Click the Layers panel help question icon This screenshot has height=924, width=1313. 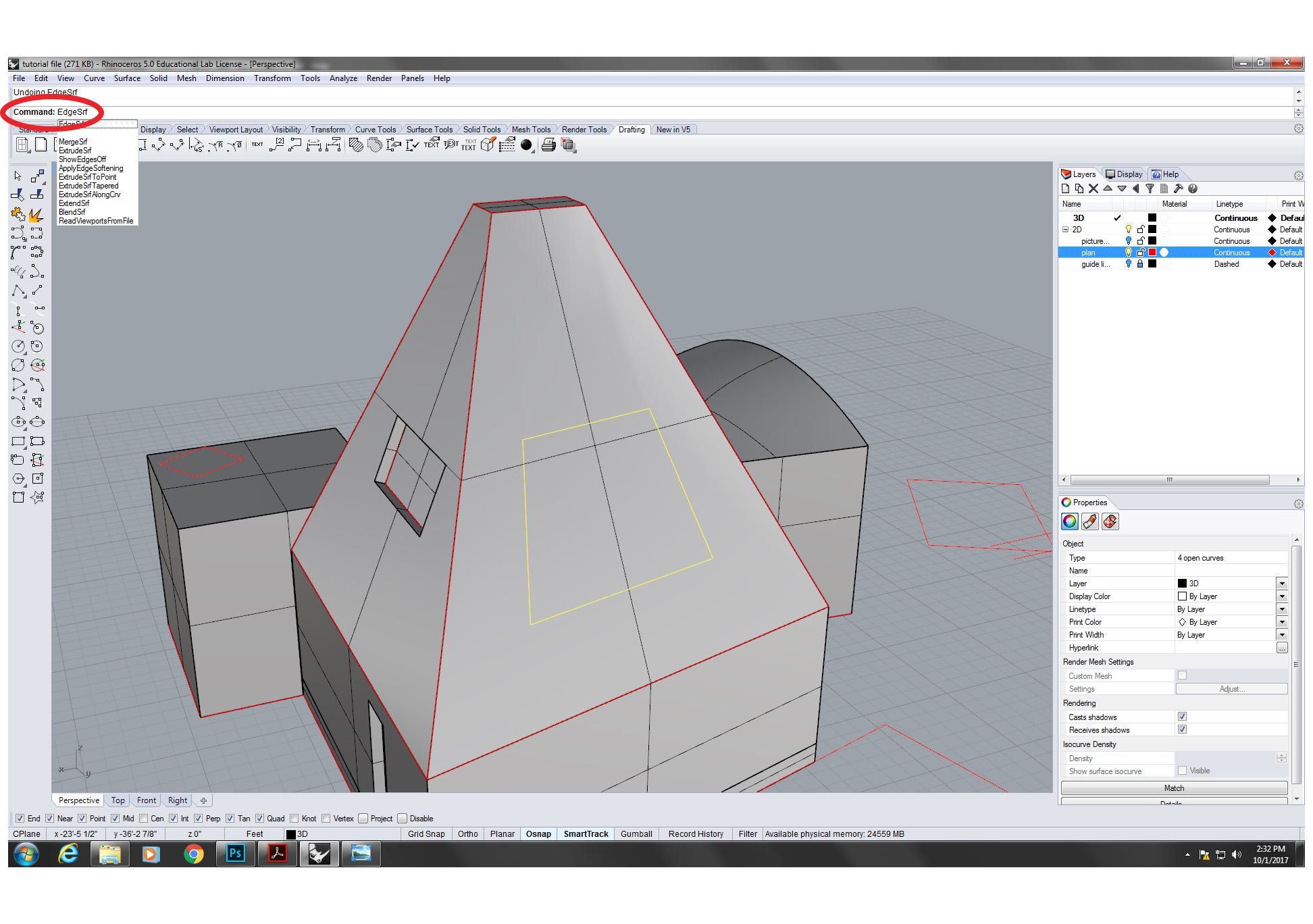[x=1193, y=189]
